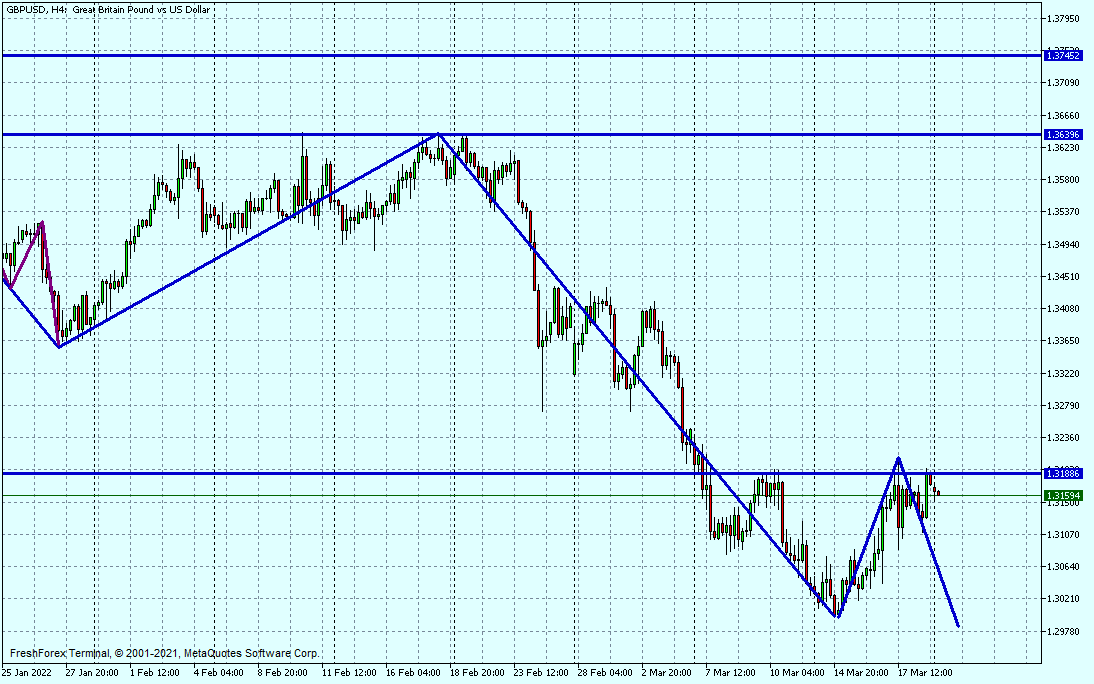Click the 1.33650 price axis value
The height and width of the screenshot is (684, 1094).
click(1063, 341)
